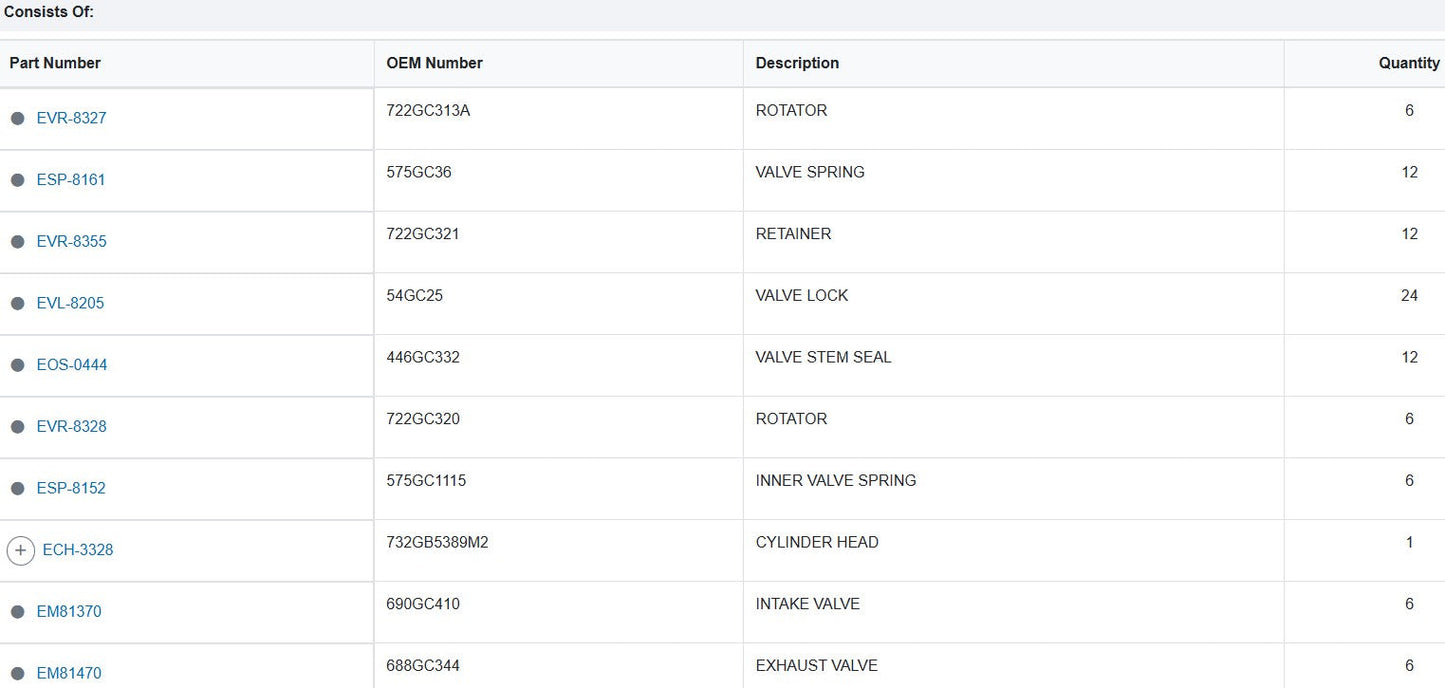1445x688 pixels.
Task: Click the gray bullet beside EVL-8205
Action: 17,303
